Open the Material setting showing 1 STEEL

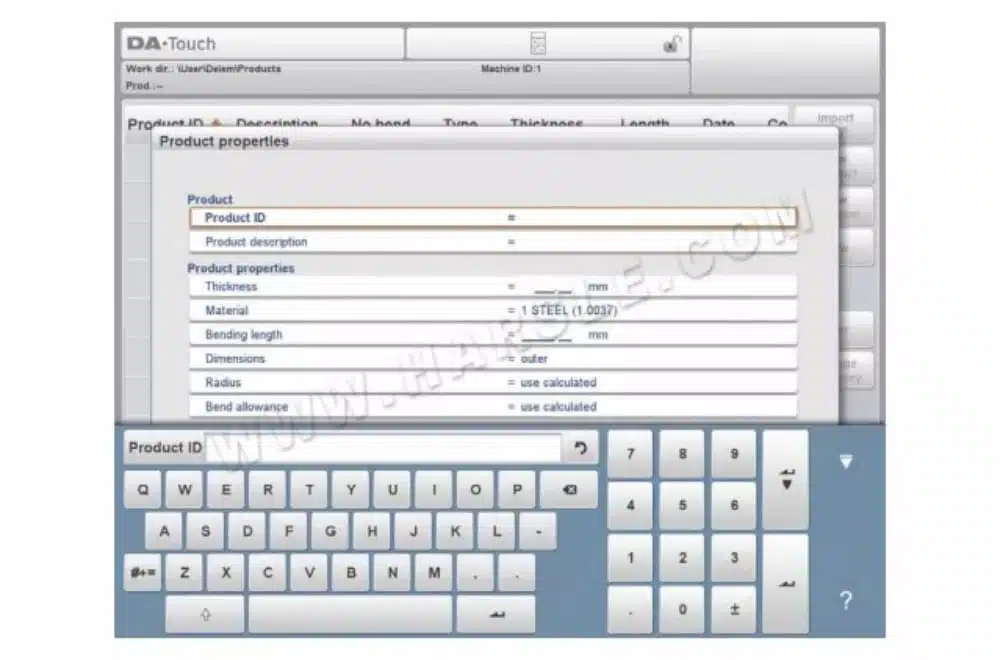[493, 311]
